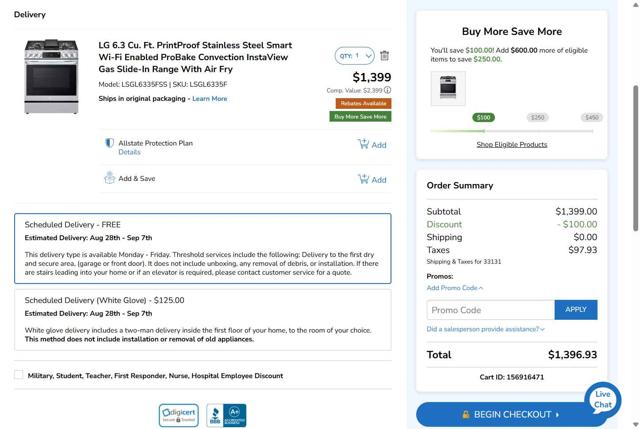This screenshot has width=640, height=429.
Task: Click the $250 savings tier marker
Action: [x=538, y=118]
